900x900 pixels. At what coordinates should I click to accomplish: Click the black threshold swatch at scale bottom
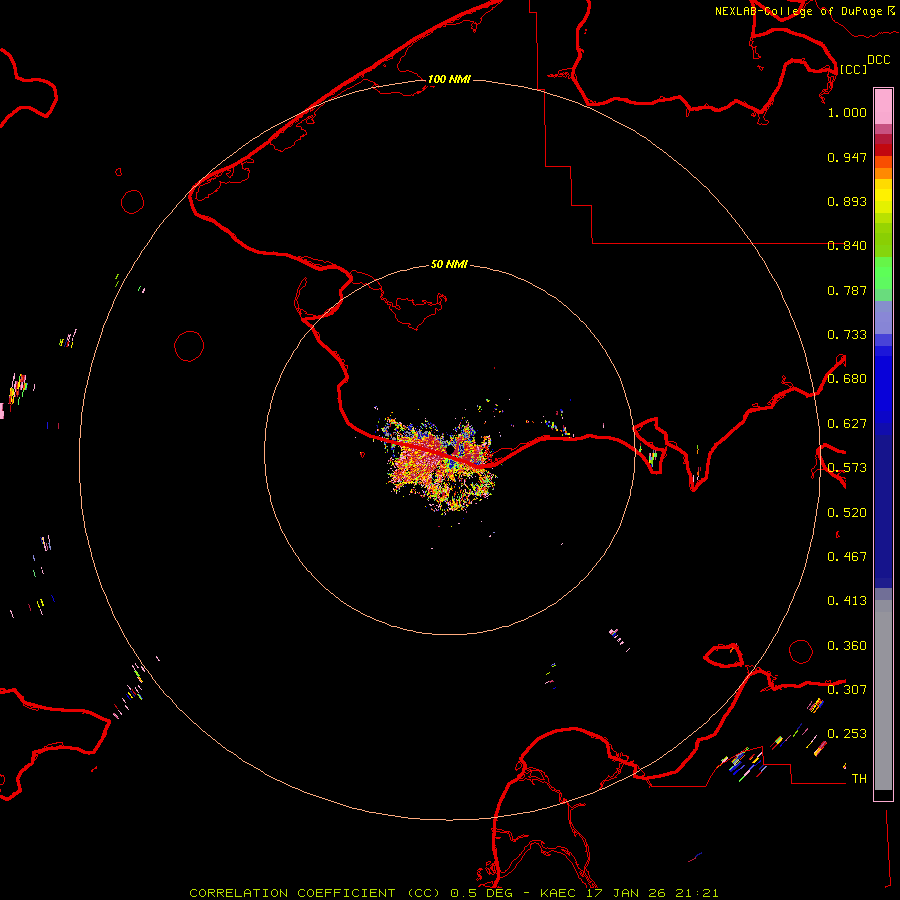click(x=883, y=795)
